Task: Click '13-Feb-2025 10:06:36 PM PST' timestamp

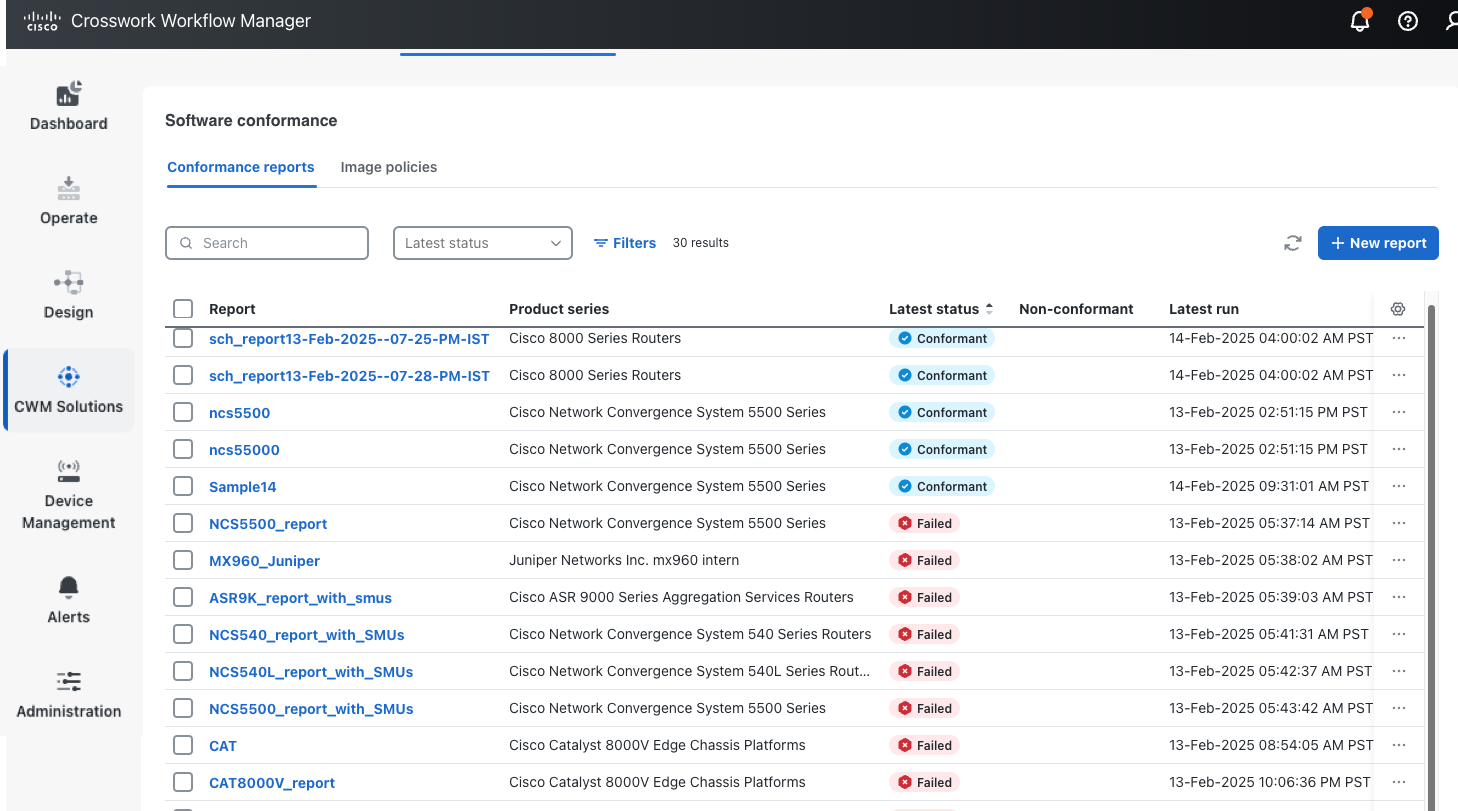Action: click(x=1270, y=782)
